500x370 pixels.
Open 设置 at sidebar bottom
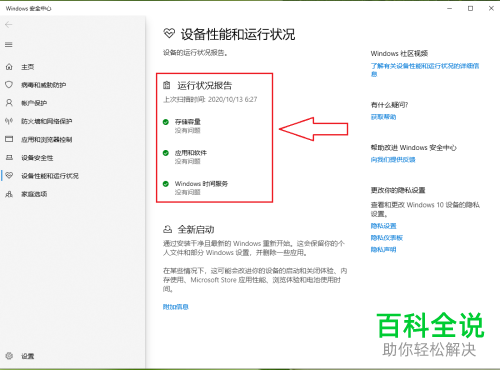pyautogui.click(x=28, y=356)
